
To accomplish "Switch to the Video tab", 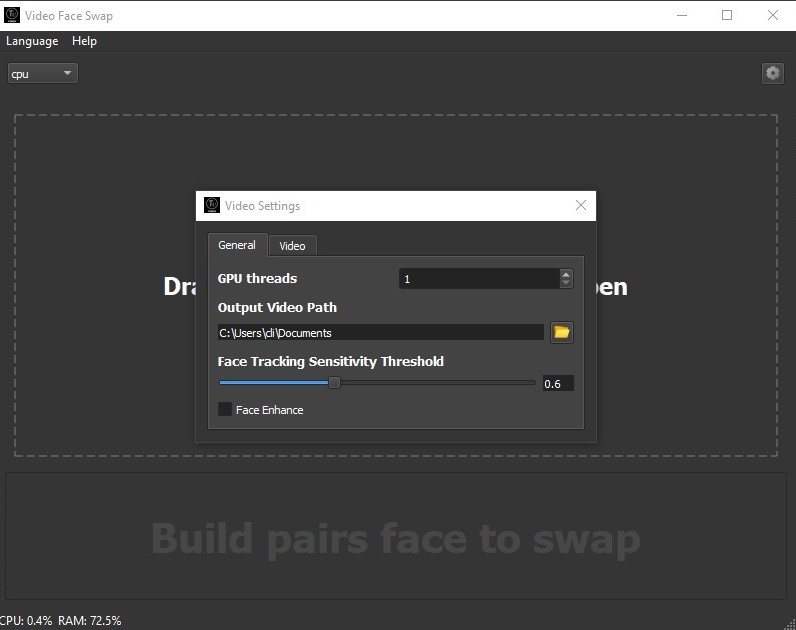I will pos(292,246).
